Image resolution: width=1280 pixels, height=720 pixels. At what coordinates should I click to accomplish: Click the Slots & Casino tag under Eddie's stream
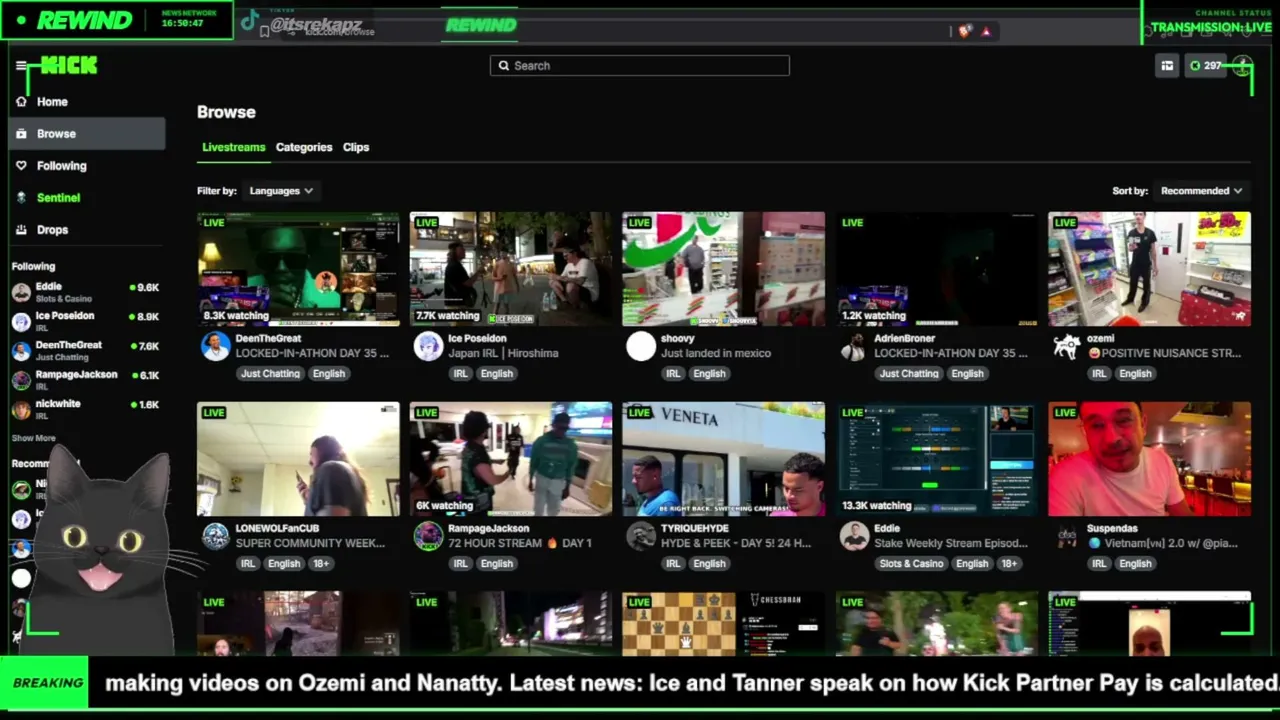[x=911, y=564]
